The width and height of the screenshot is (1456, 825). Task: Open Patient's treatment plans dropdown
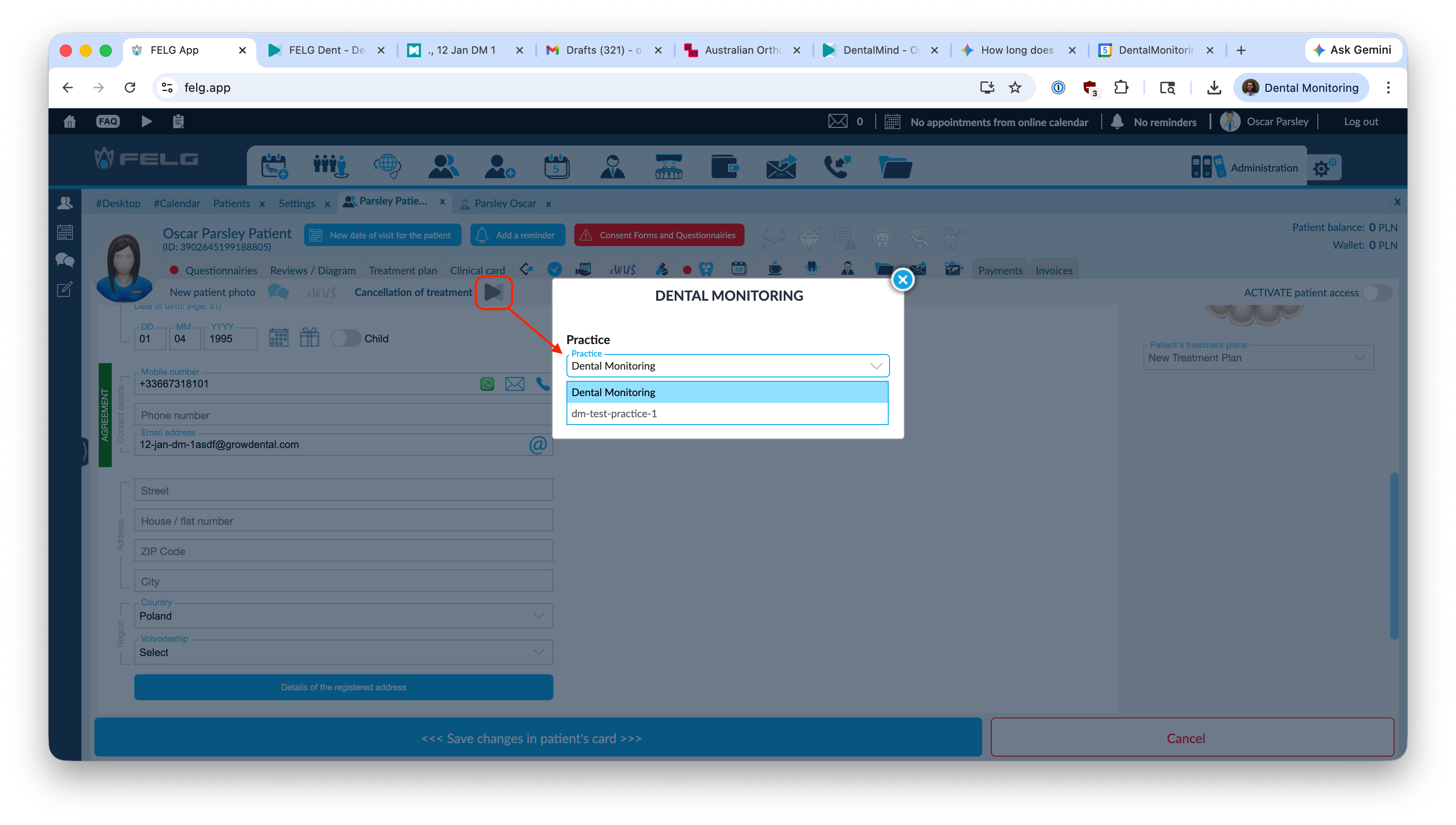coord(1259,358)
